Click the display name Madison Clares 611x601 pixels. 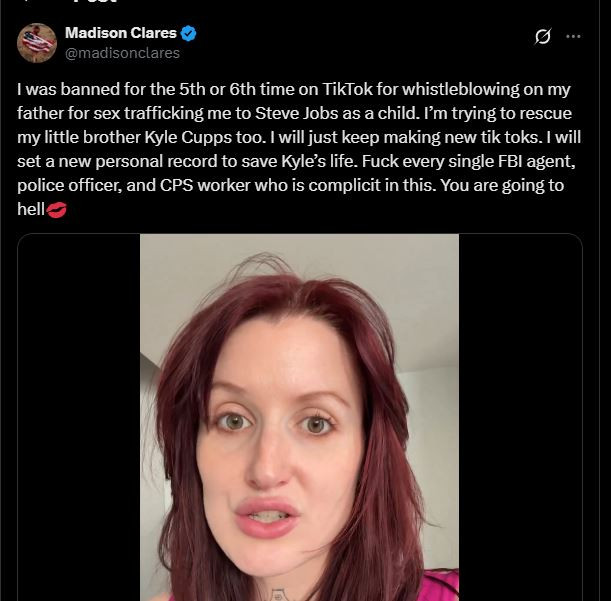tap(120, 33)
